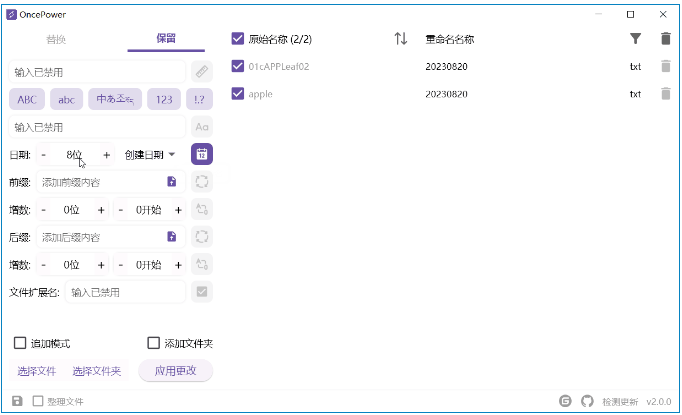This screenshot has width=682, height=415.
Task: Open the GitHub icon in status bar
Action: click(x=587, y=401)
